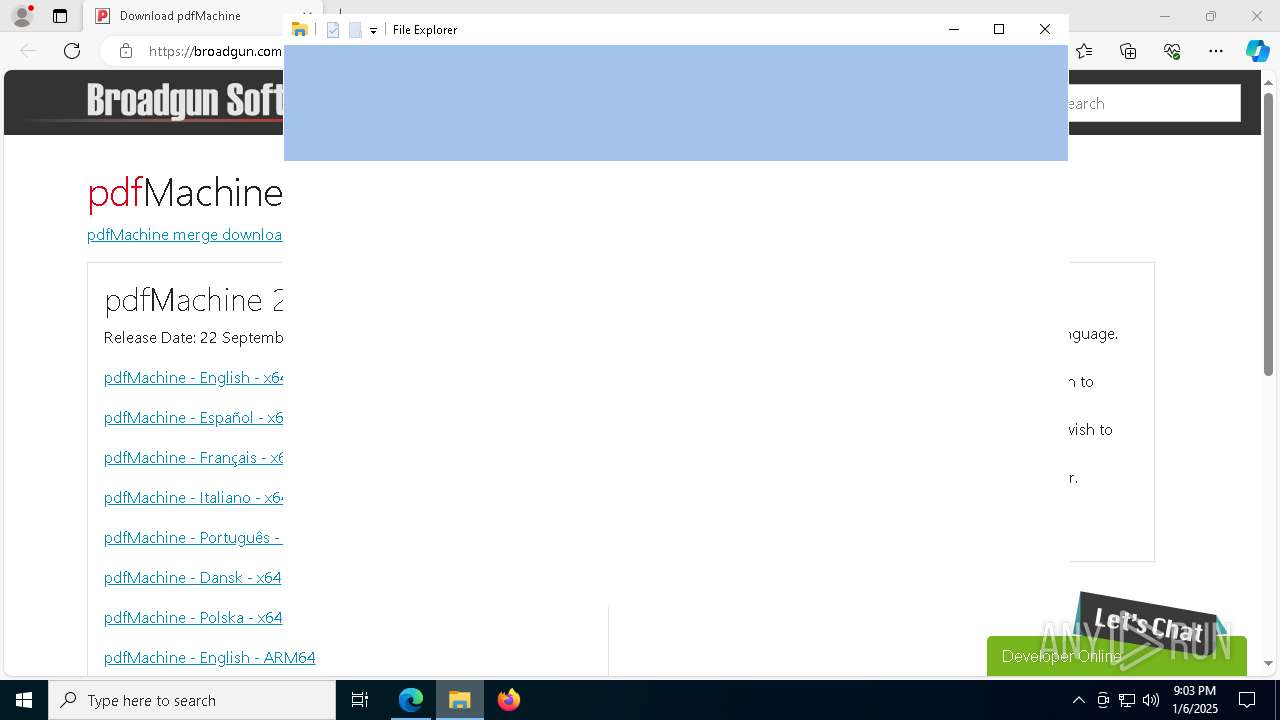Viewport: 1280px width, 720px height.
Task: Maximize the File Explorer window
Action: [x=999, y=29]
